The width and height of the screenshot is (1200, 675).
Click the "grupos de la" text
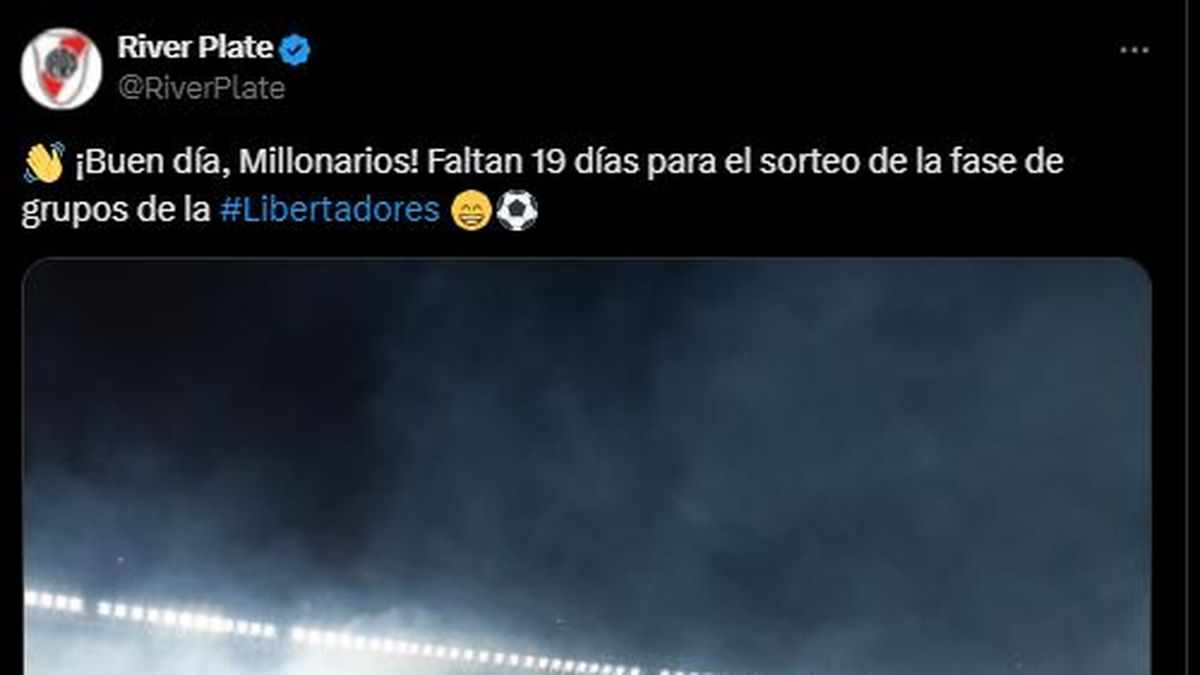116,212
